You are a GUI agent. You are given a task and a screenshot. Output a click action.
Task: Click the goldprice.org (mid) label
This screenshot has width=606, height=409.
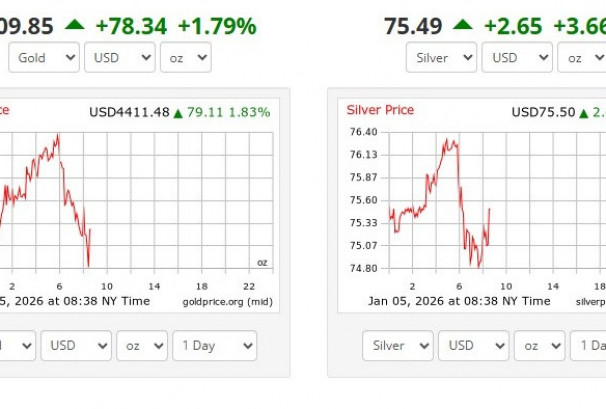pos(227,301)
